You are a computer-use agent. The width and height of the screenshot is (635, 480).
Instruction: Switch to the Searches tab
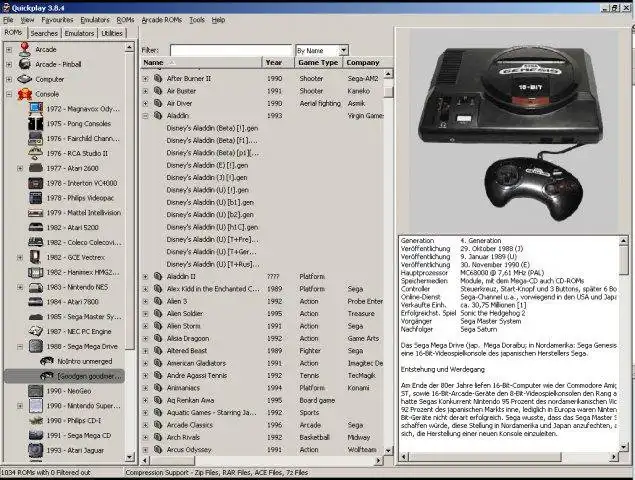tap(44, 33)
